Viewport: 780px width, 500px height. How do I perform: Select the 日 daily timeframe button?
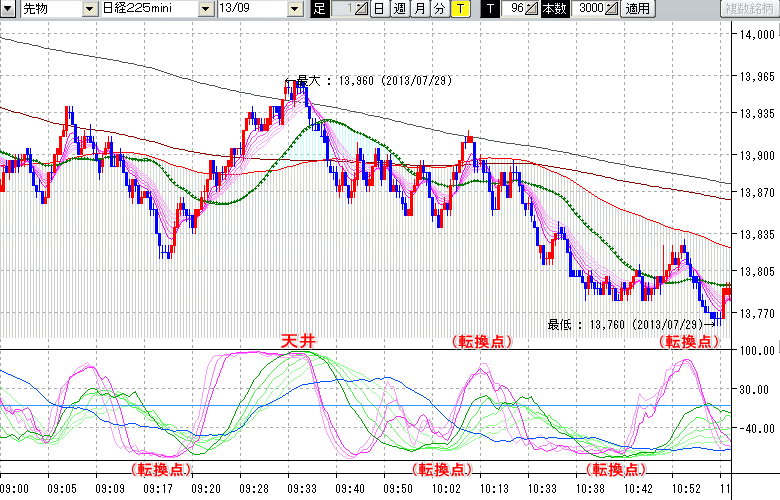(379, 9)
